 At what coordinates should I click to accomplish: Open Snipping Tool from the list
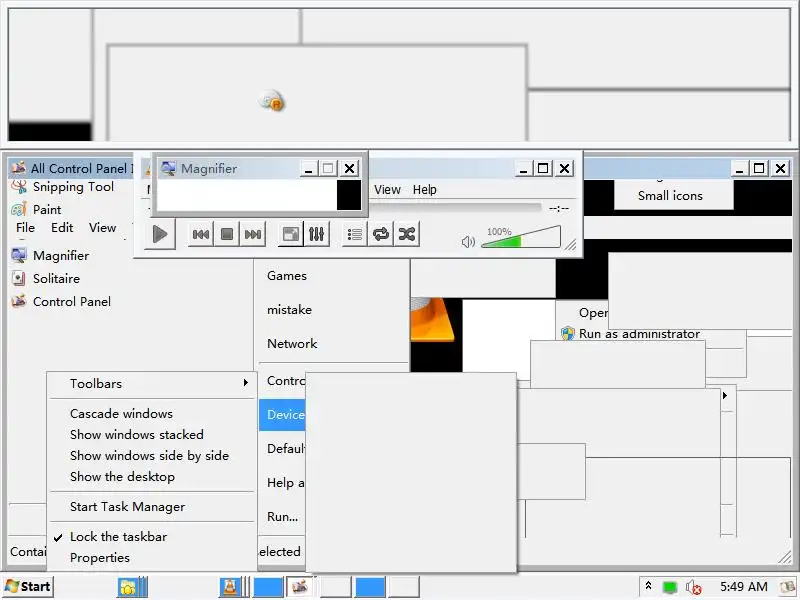click(63, 187)
